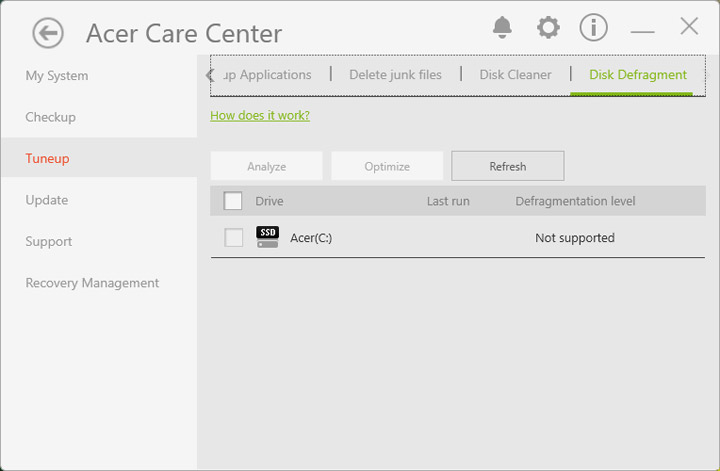The image size is (720, 471).
Task: Close the Acer Care Center window
Action: coord(689,26)
